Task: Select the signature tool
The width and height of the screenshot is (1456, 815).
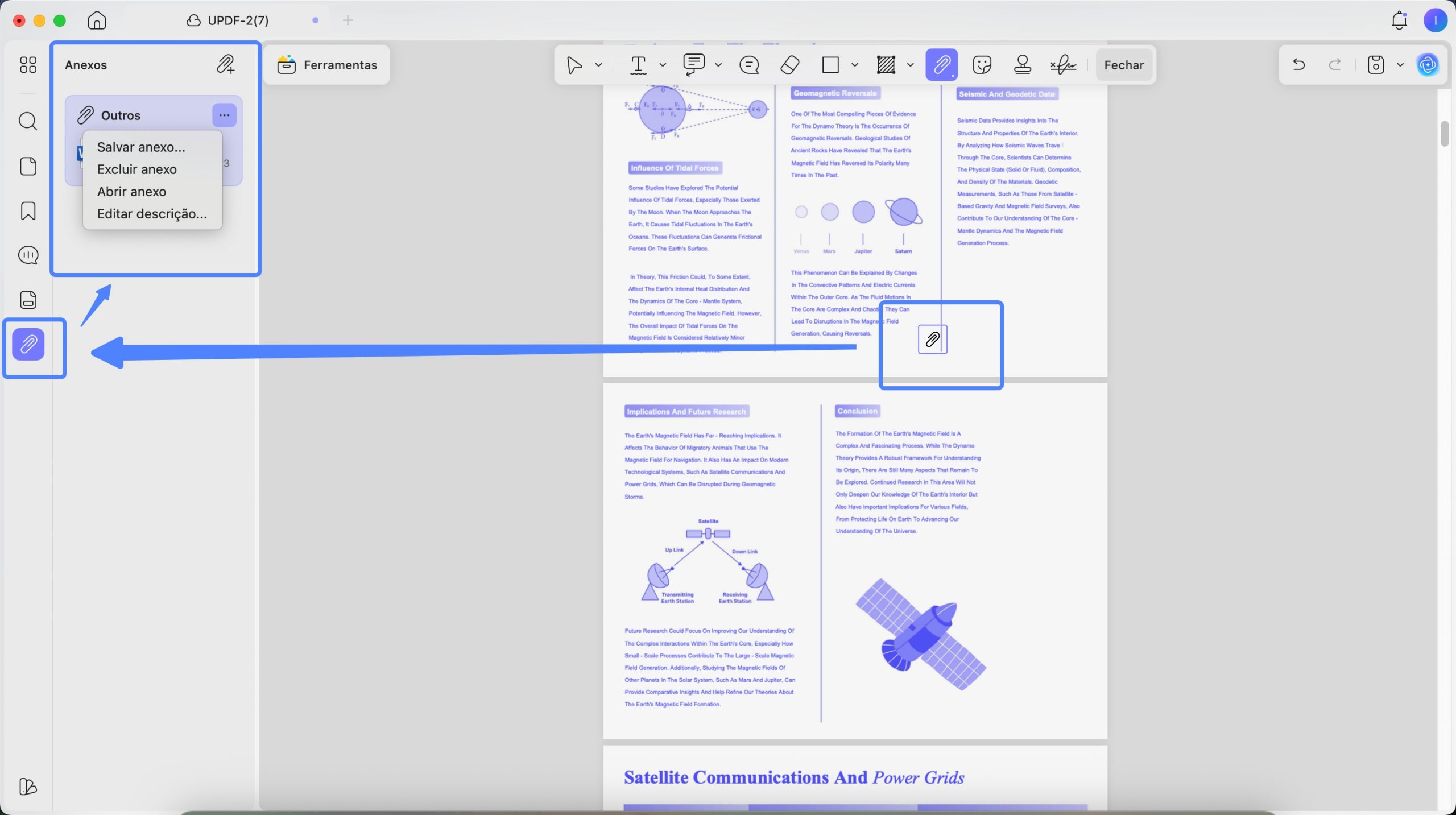Action: (1063, 65)
